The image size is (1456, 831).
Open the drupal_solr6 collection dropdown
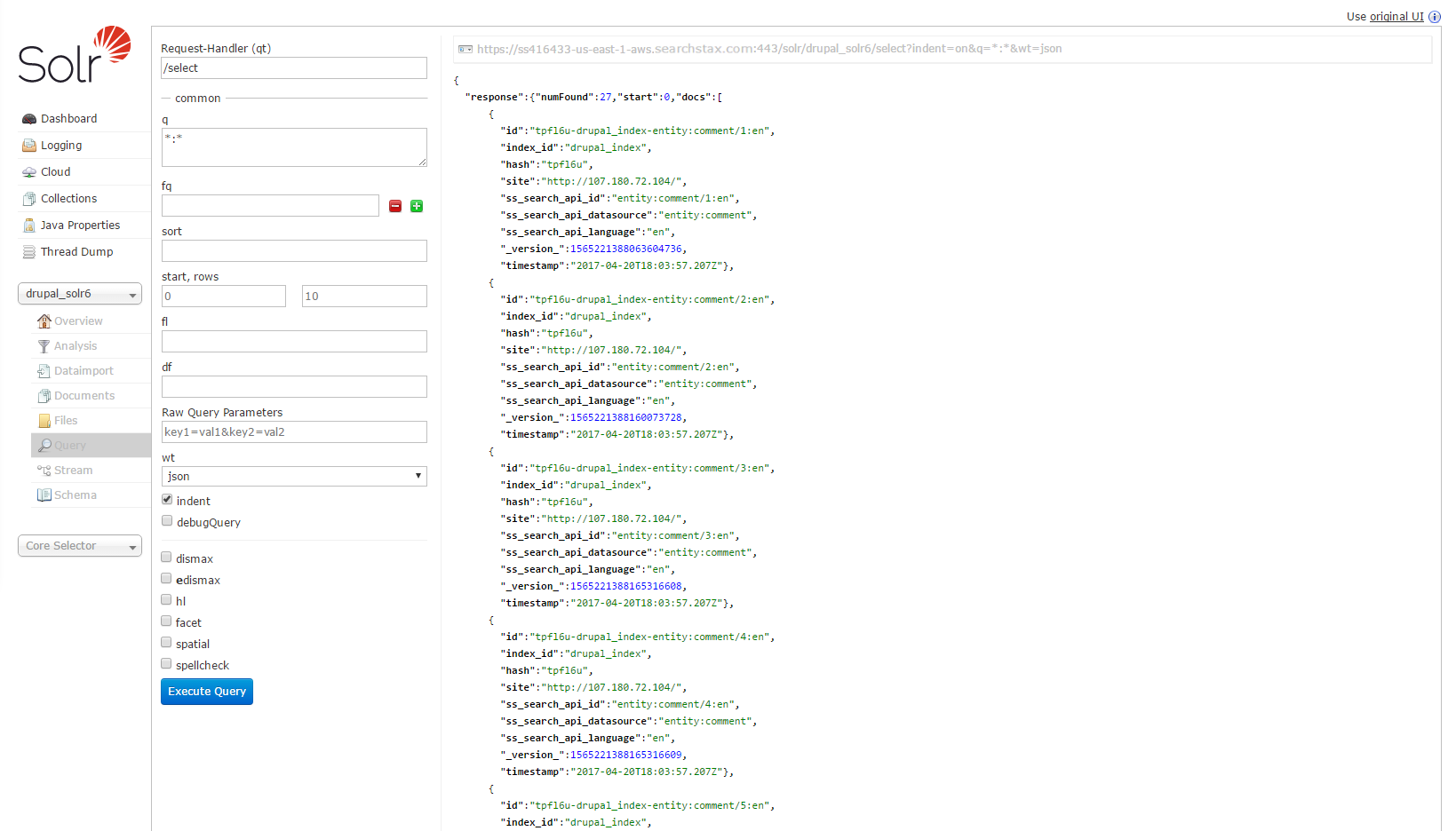pyautogui.click(x=80, y=294)
